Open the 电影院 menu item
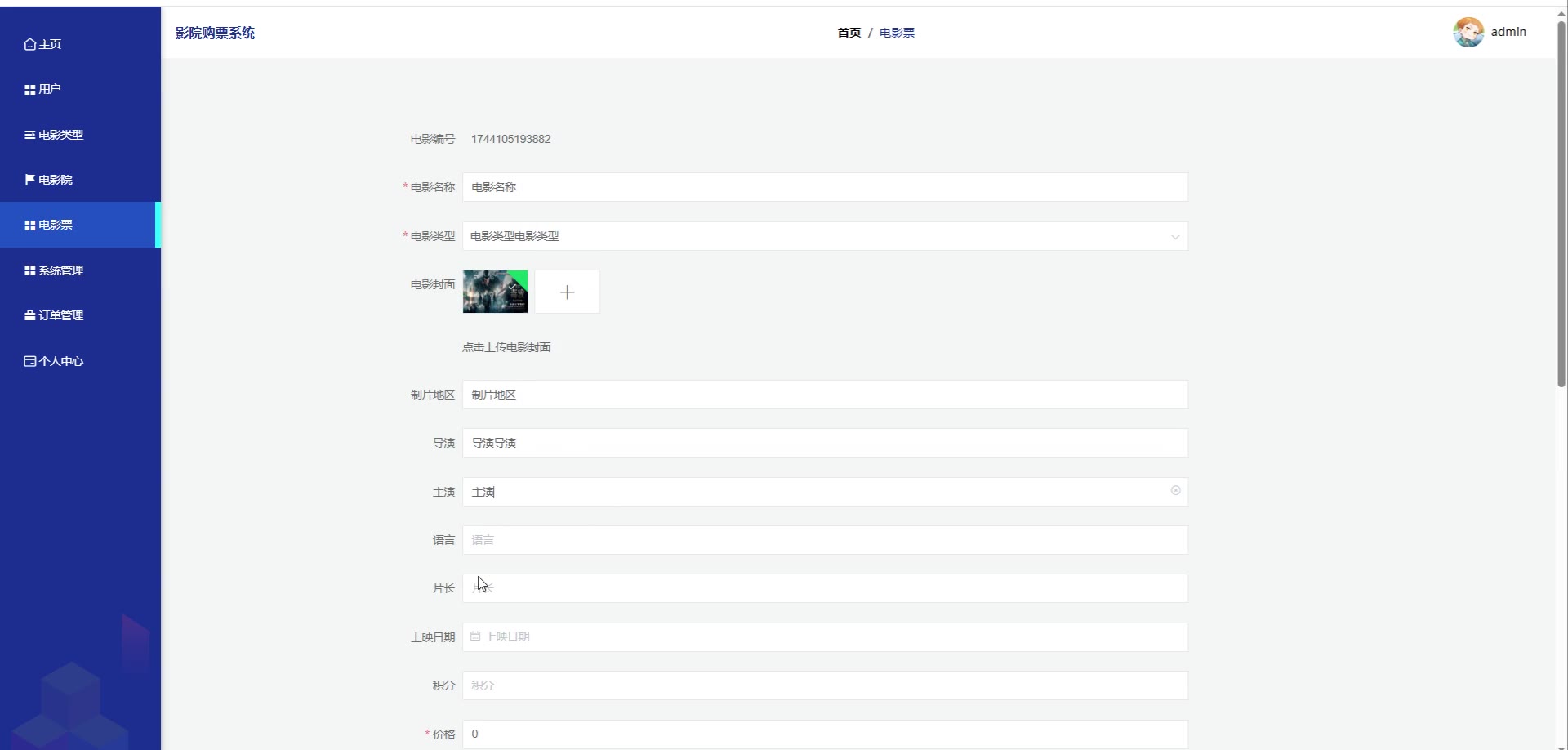 (x=80, y=180)
